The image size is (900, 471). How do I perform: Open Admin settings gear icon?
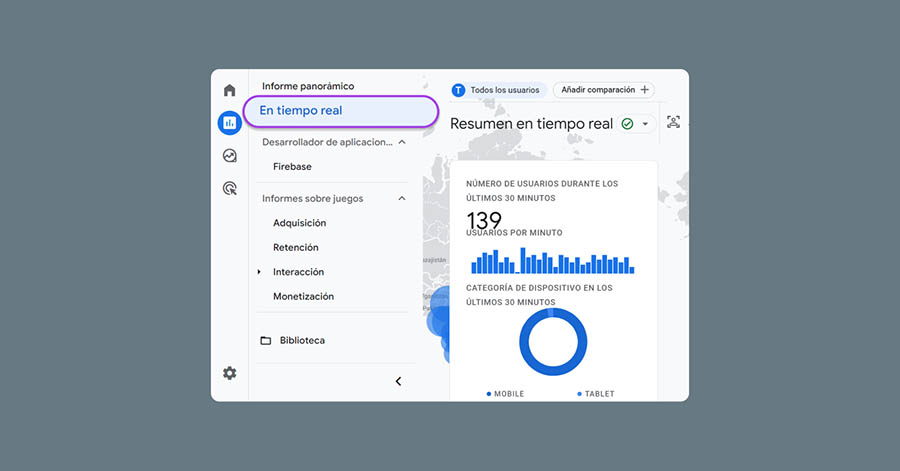(x=229, y=373)
